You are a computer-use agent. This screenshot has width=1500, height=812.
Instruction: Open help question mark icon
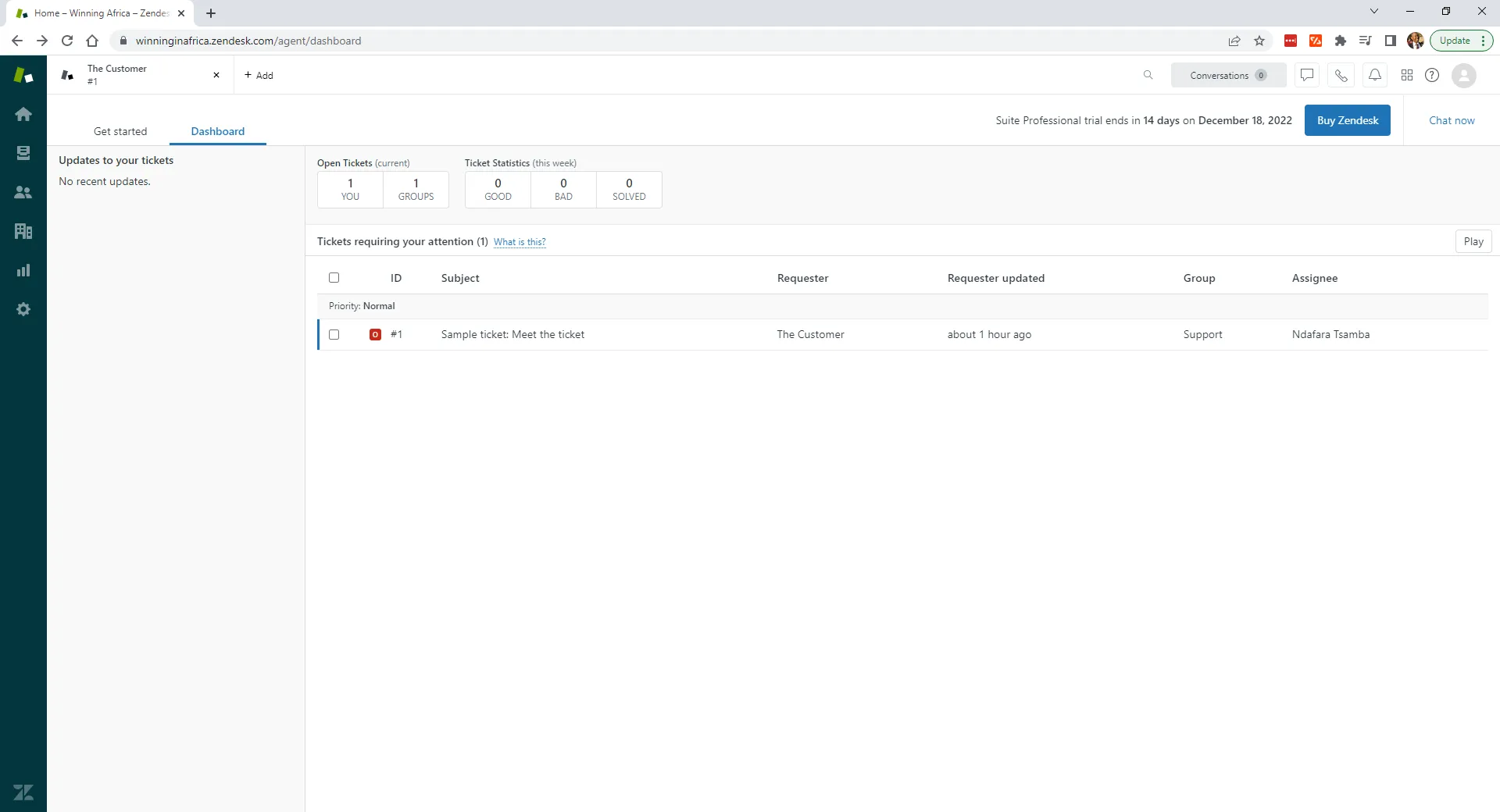click(x=1432, y=75)
